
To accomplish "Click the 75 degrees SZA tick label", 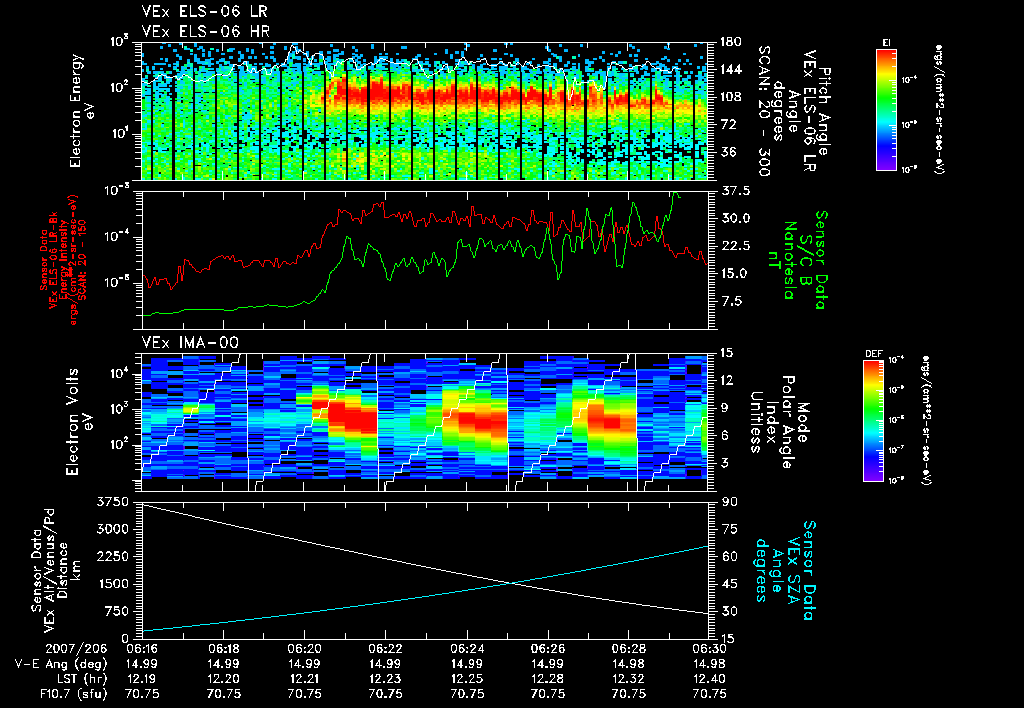I will (x=729, y=529).
